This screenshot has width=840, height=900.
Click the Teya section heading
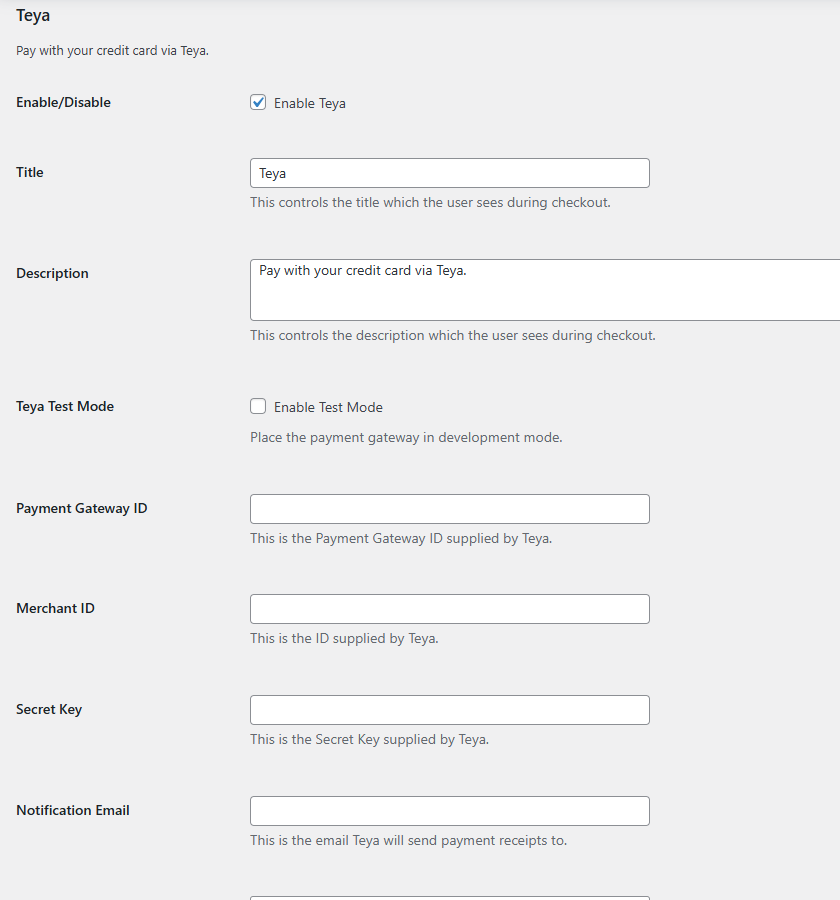[x=33, y=15]
